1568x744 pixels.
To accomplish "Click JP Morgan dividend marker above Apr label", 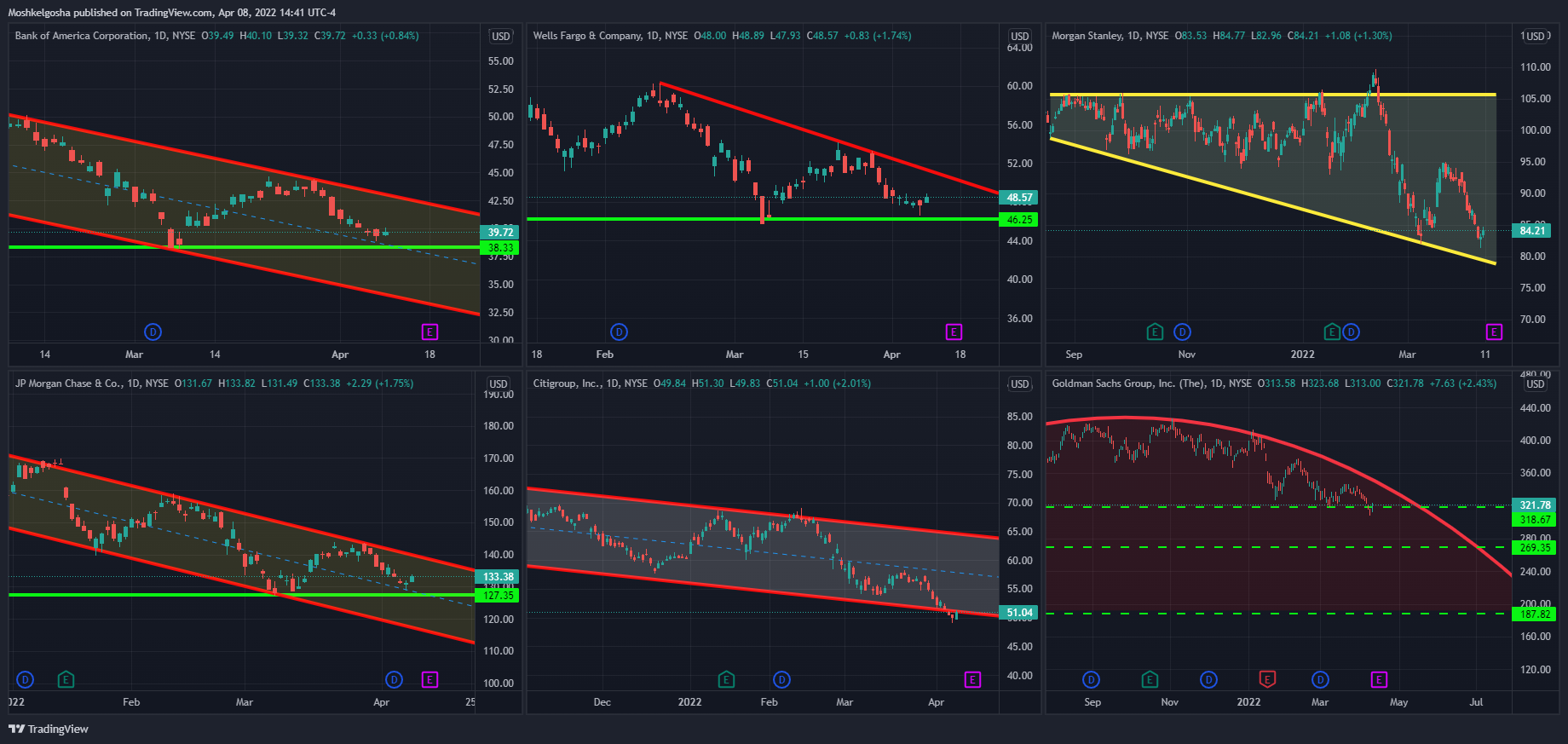I will tap(394, 679).
